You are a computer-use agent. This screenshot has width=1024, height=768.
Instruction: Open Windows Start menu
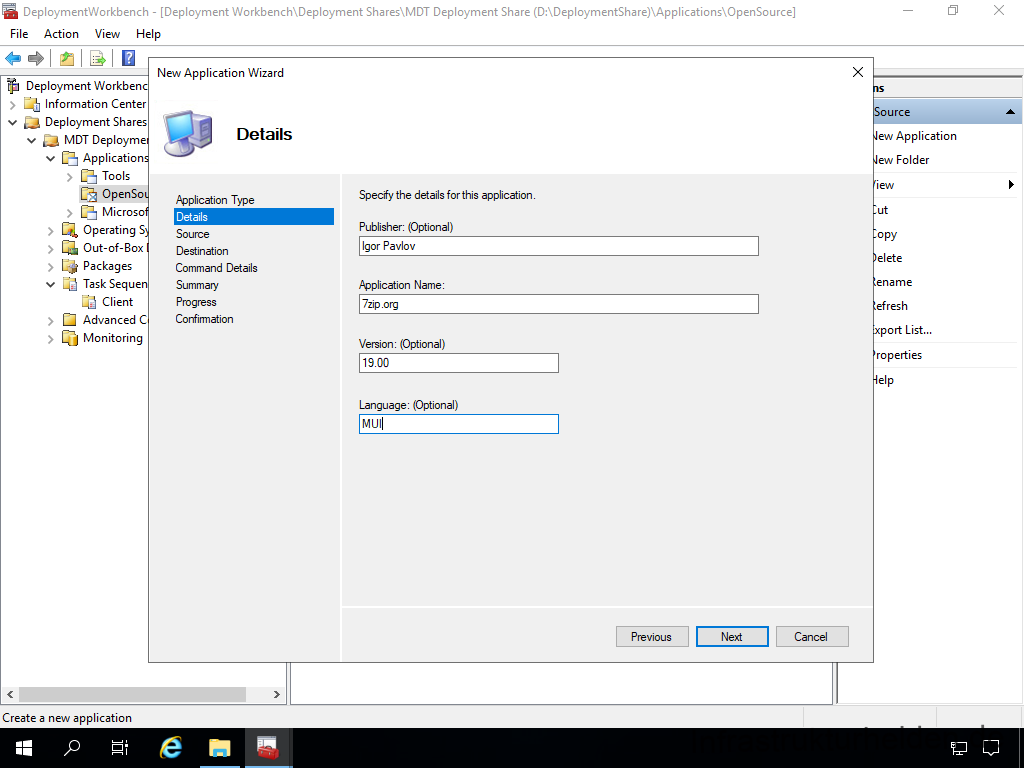pos(24,748)
